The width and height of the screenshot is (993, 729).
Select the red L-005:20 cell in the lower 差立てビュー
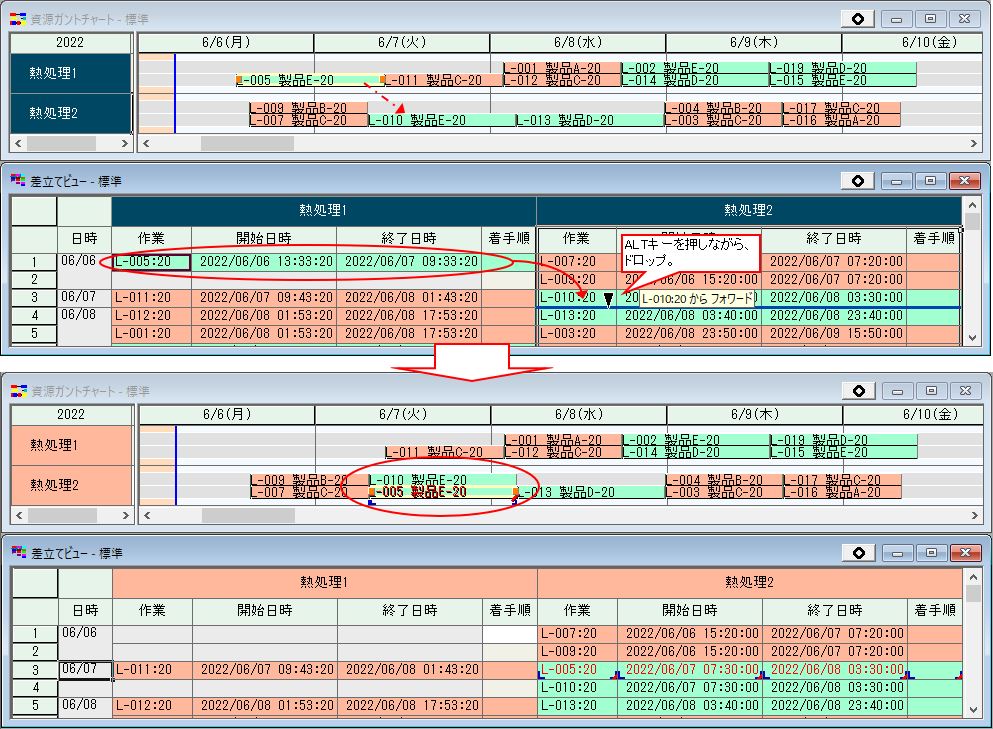pyautogui.click(x=578, y=669)
